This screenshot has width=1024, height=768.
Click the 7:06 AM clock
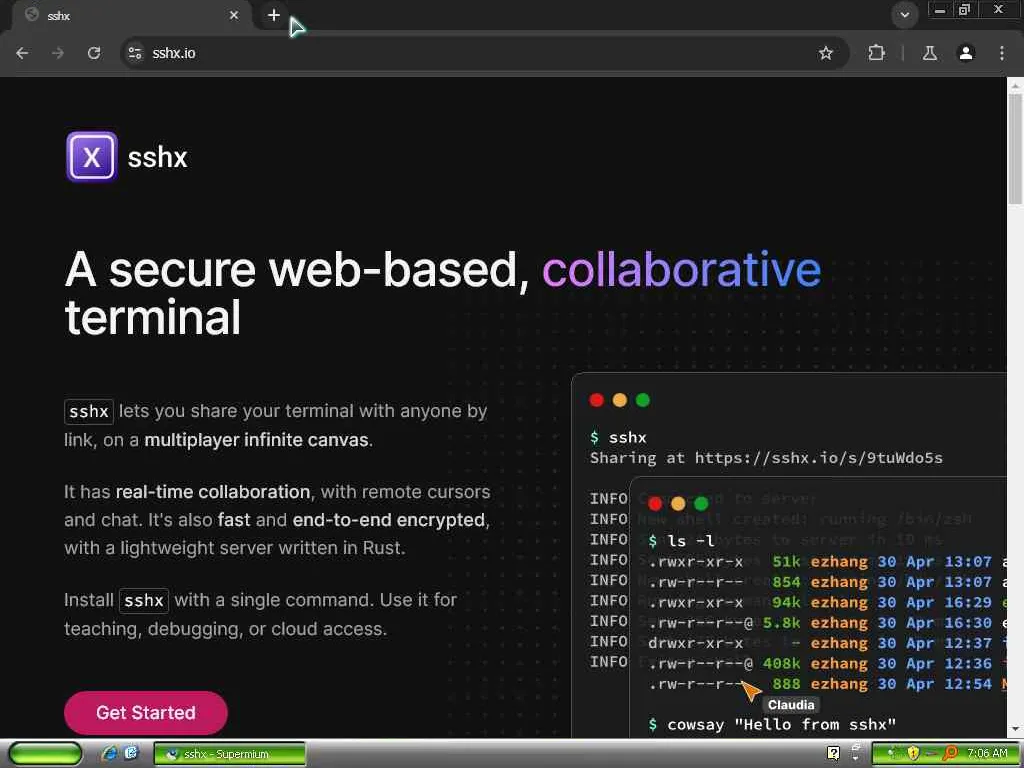tap(987, 754)
